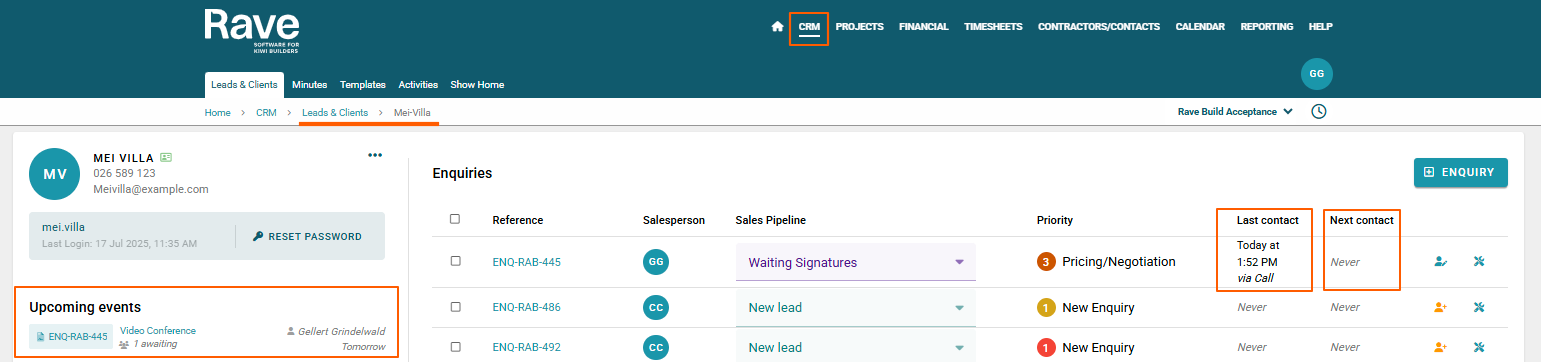Click the Rave logo
1541x362 pixels.
point(252,32)
